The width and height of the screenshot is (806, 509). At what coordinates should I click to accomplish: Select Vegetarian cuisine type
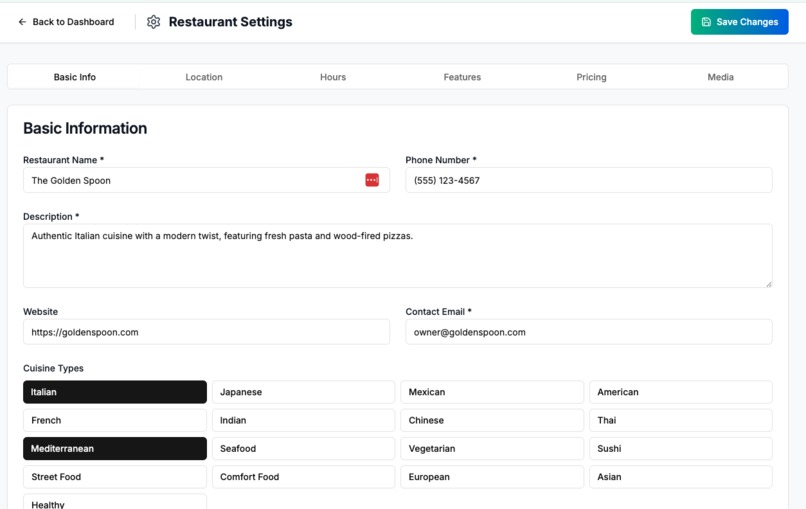tap(492, 448)
